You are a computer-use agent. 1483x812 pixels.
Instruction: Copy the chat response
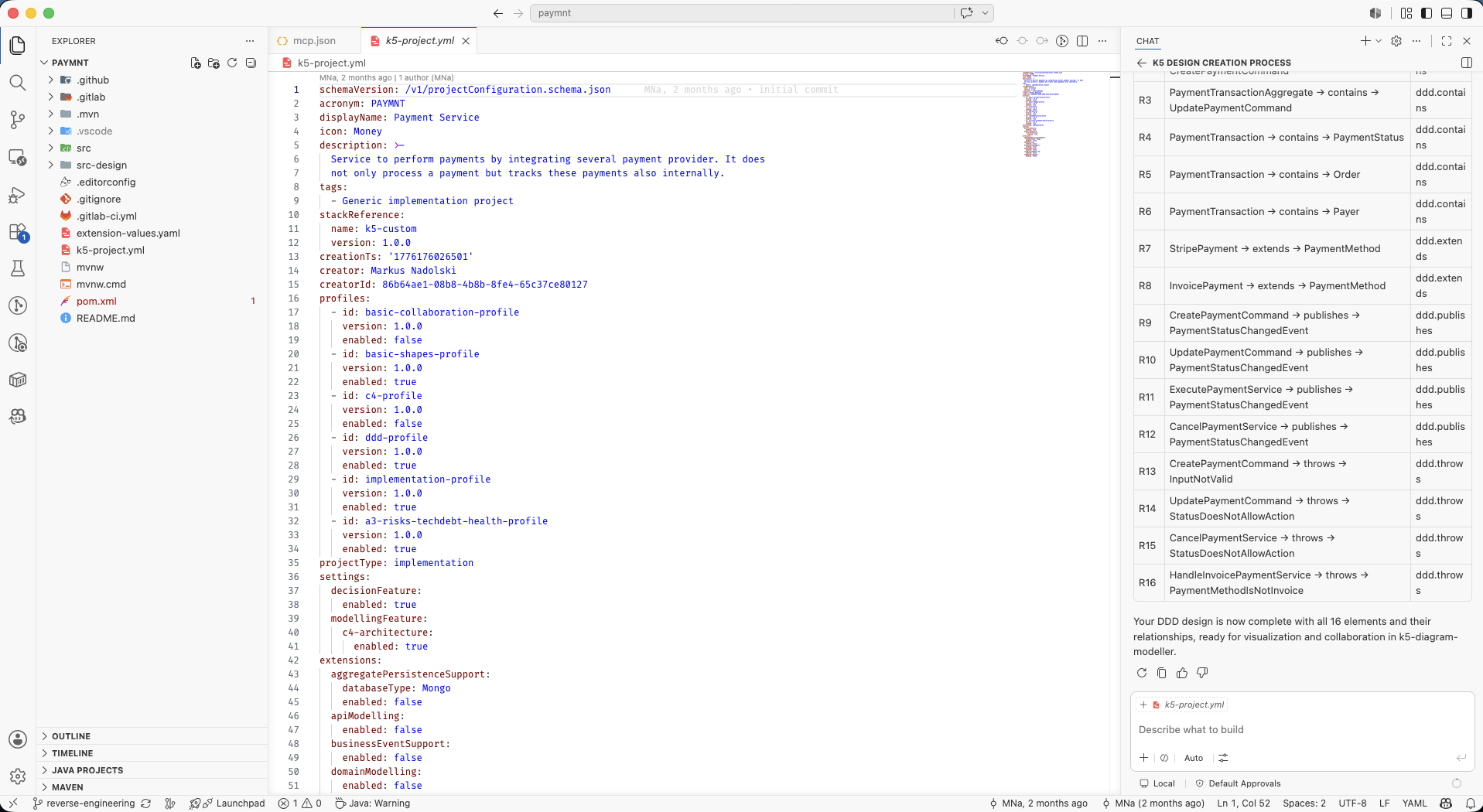1162,673
